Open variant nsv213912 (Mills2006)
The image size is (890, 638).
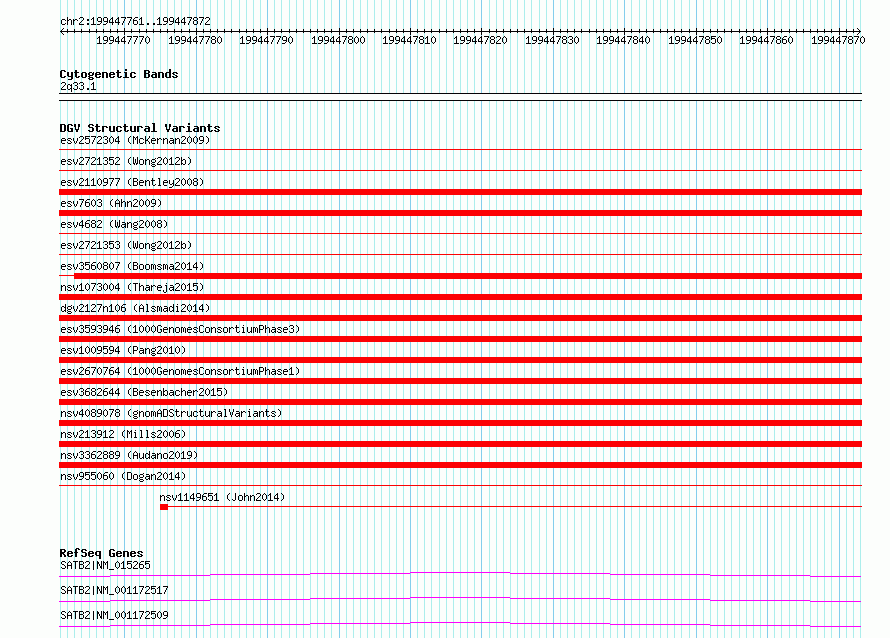[123, 434]
